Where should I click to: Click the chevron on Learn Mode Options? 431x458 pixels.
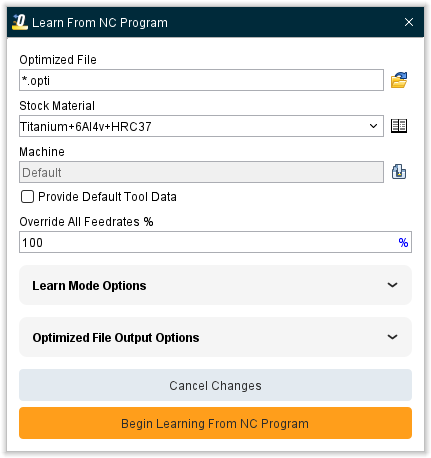click(x=392, y=285)
